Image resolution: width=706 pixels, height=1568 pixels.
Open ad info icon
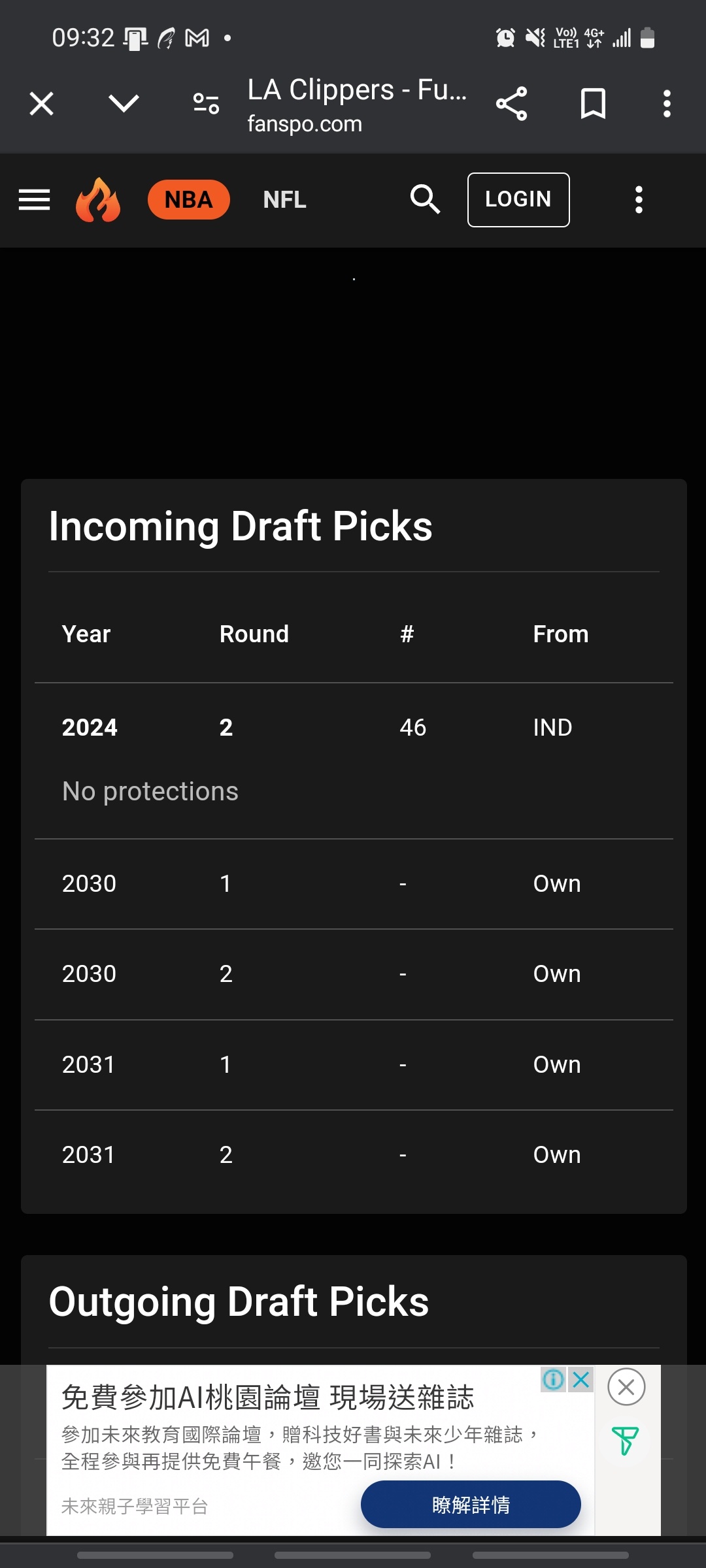[x=553, y=1380]
